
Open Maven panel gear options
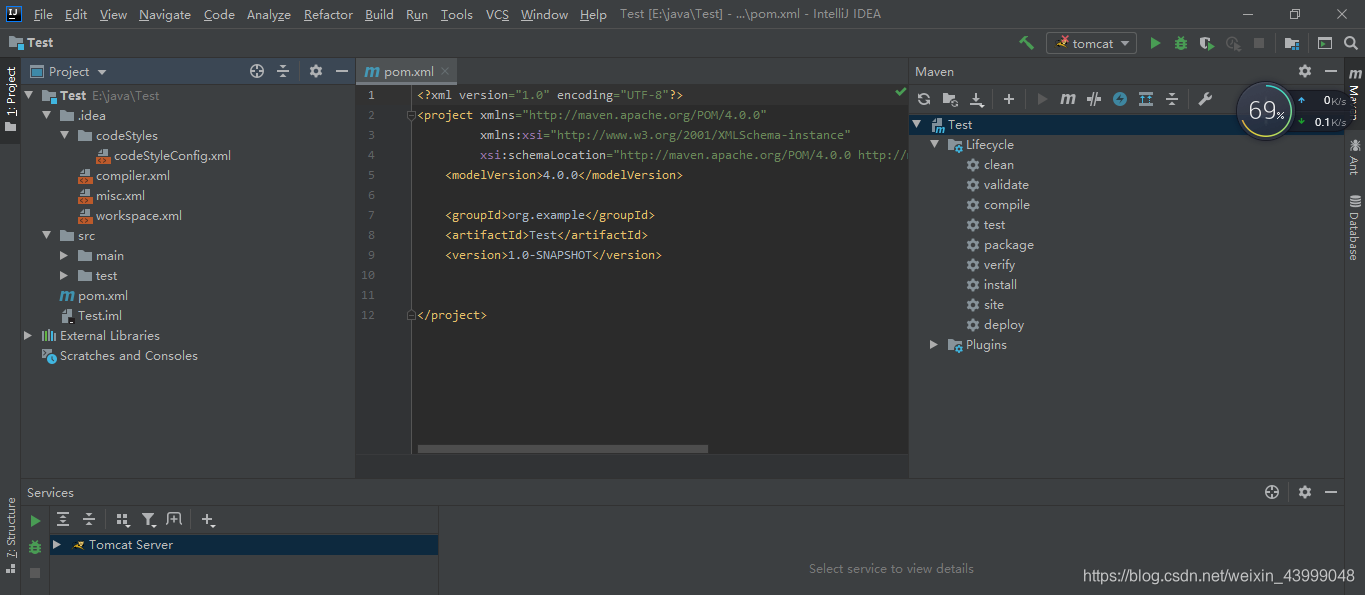click(1305, 71)
